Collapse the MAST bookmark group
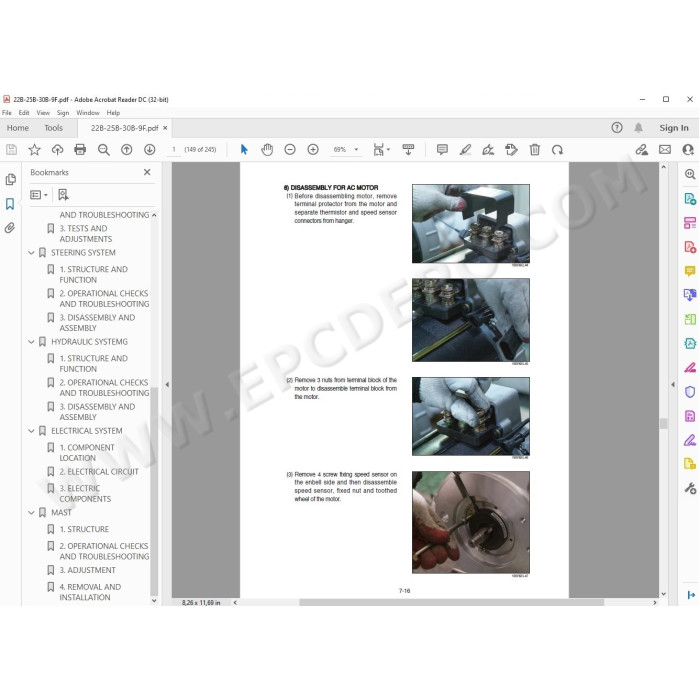700x700 pixels. tap(31, 512)
